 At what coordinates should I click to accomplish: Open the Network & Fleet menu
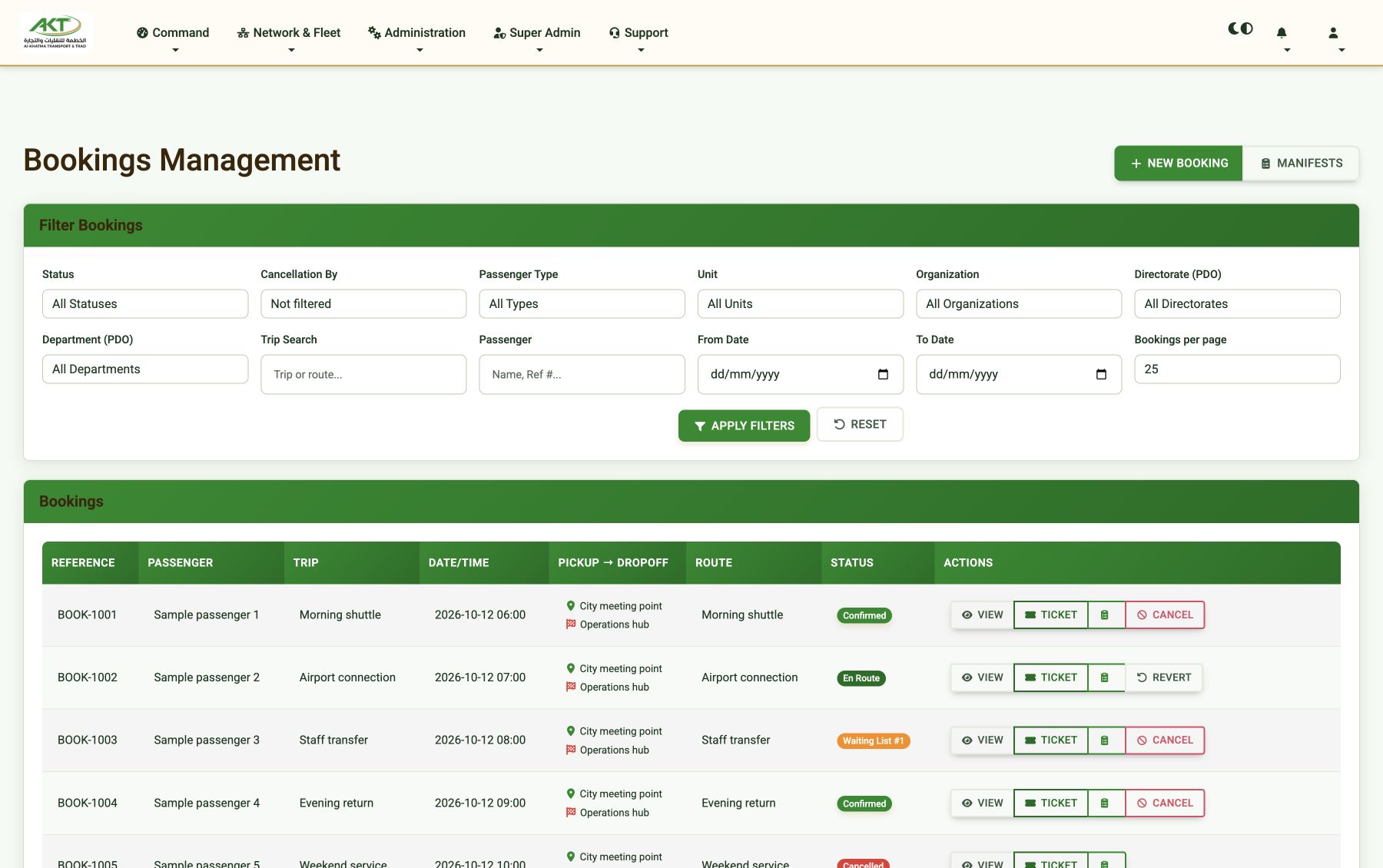[x=289, y=33]
